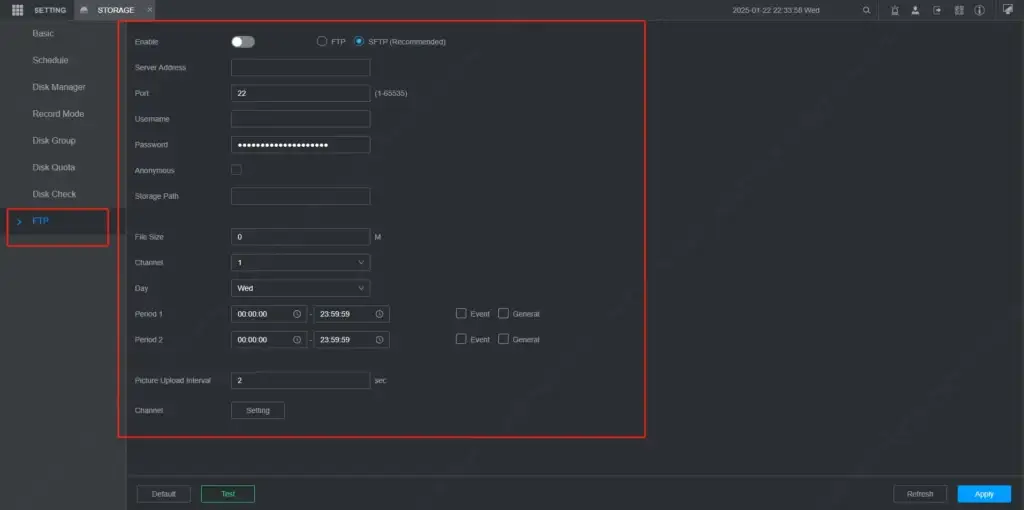Image resolution: width=1024 pixels, height=510 pixels.
Task: Open Disk Quota in the sidebar
Action: pos(54,167)
